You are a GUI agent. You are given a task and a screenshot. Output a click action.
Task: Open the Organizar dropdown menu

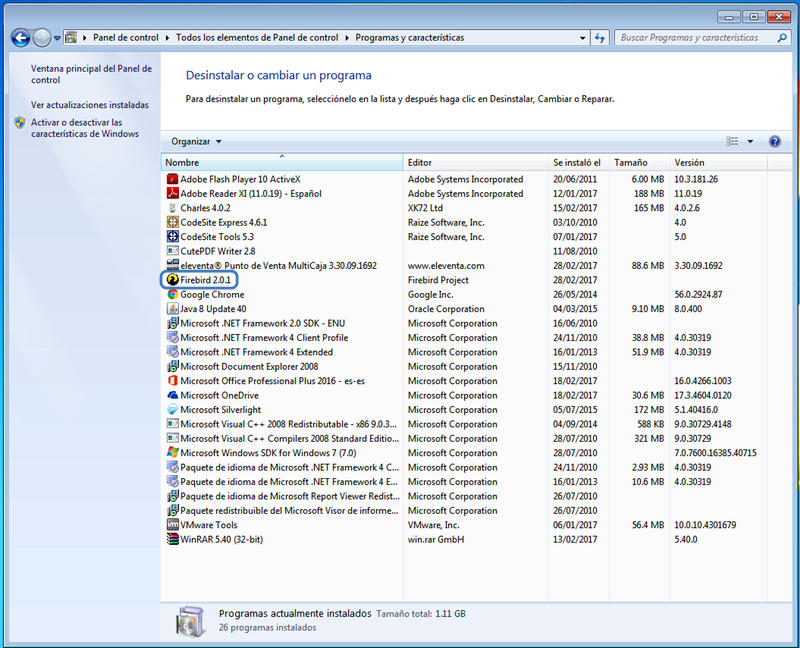coord(196,141)
